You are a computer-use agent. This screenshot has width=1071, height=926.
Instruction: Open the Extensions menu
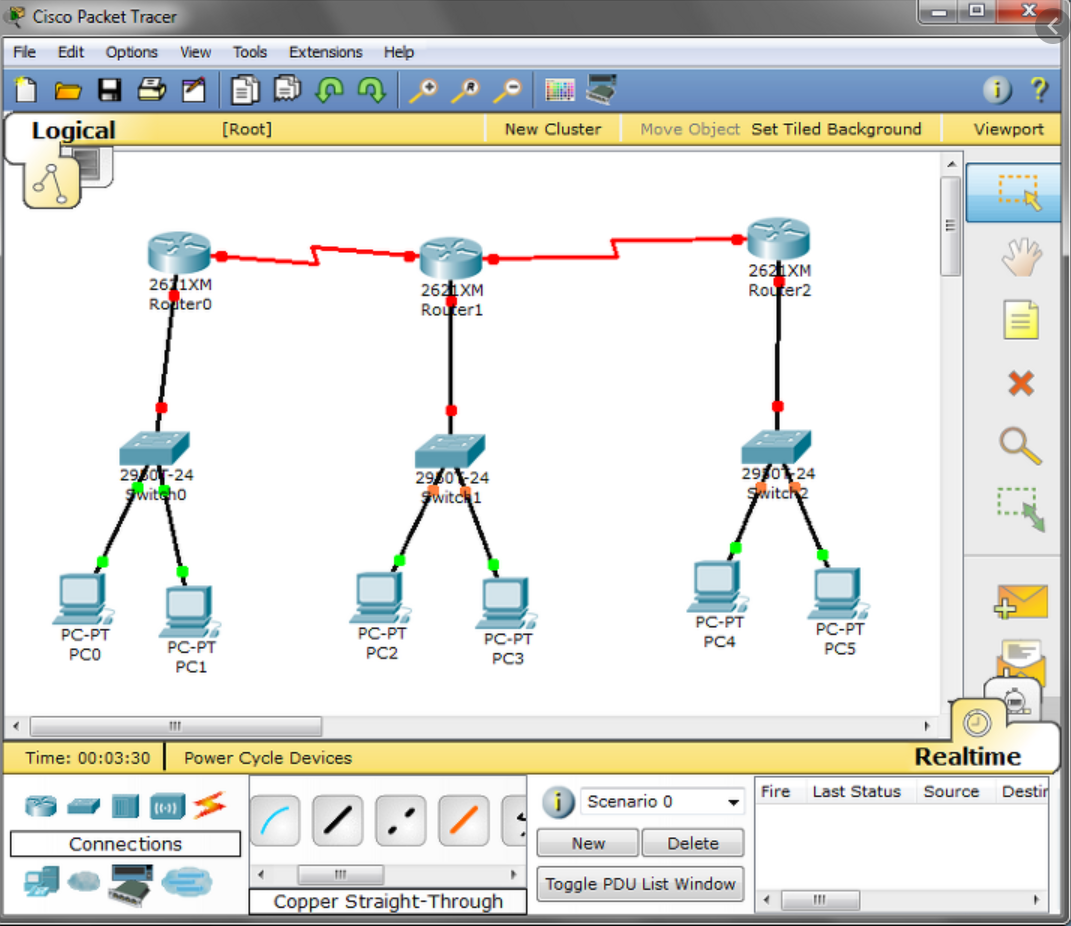click(x=325, y=52)
